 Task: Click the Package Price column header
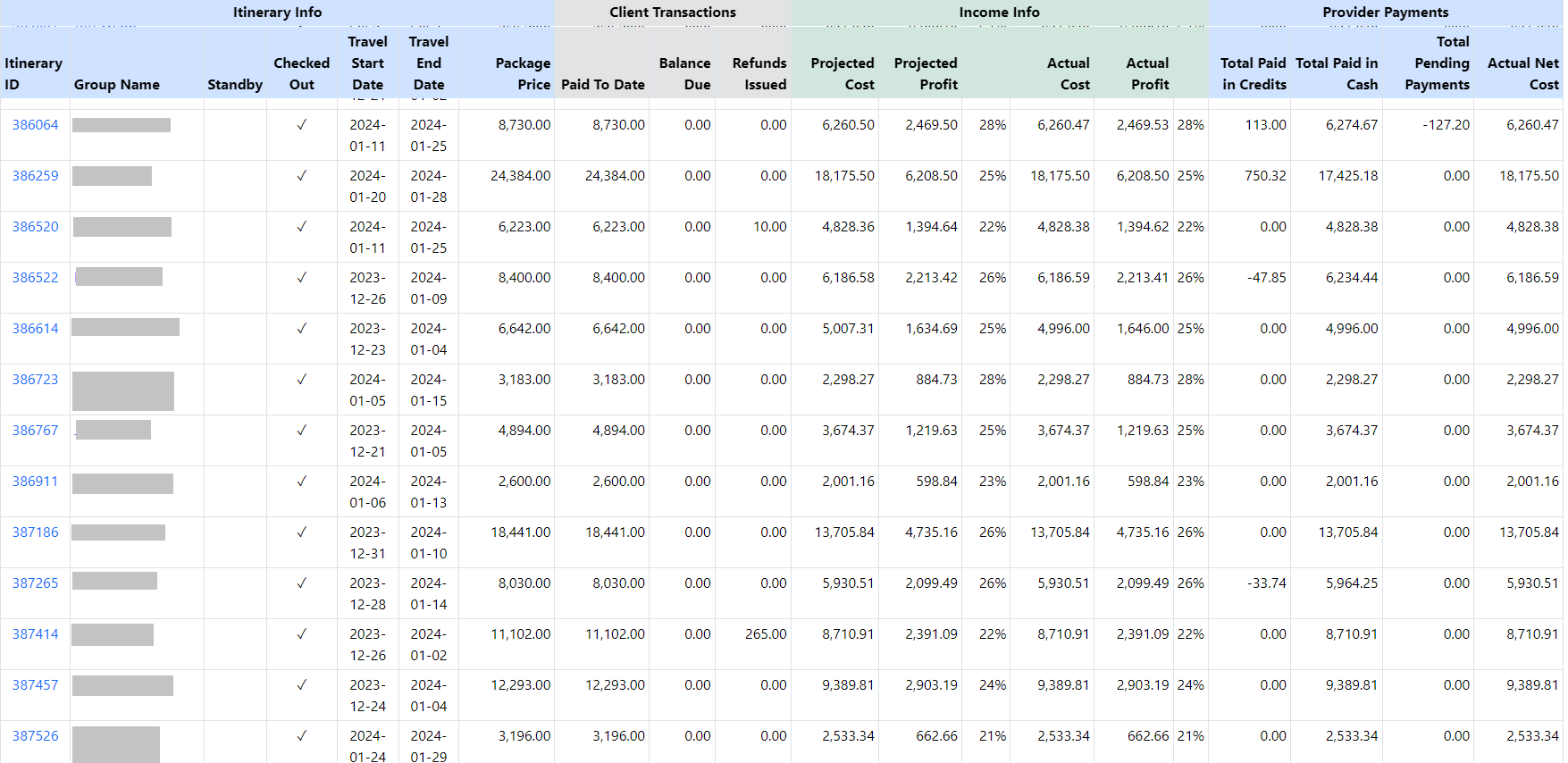click(523, 74)
